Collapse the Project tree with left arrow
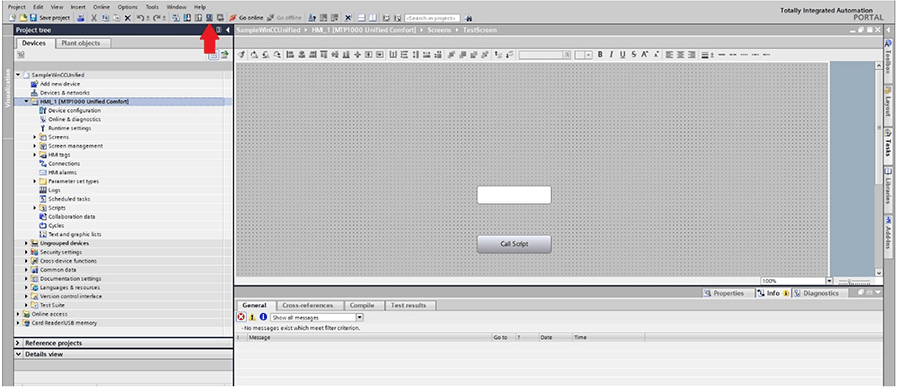The height and width of the screenshot is (391, 900). coord(228,30)
